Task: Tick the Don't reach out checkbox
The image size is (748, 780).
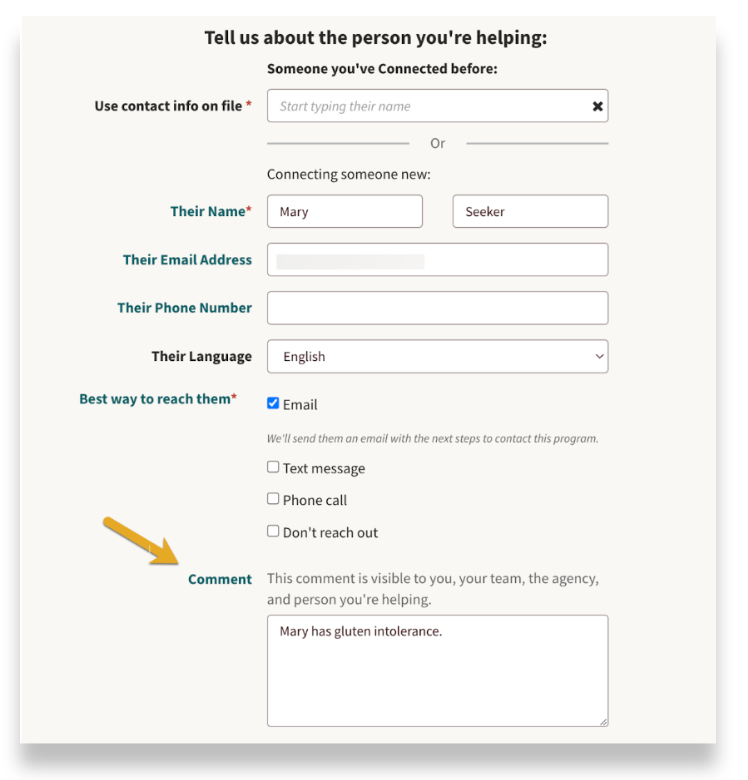Action: point(273,531)
